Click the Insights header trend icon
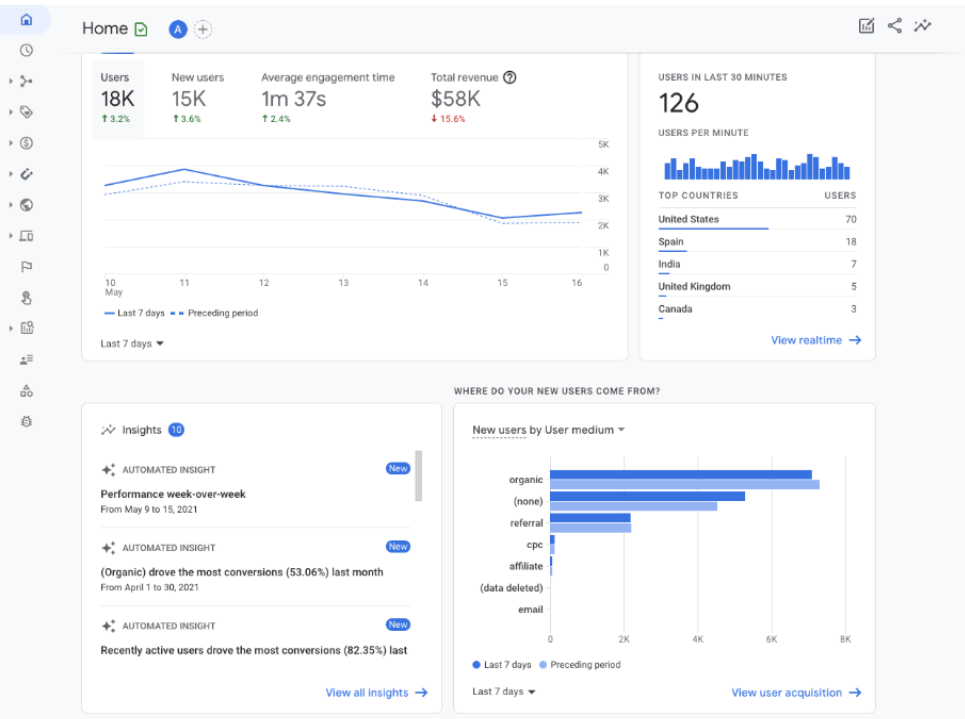 (108, 430)
